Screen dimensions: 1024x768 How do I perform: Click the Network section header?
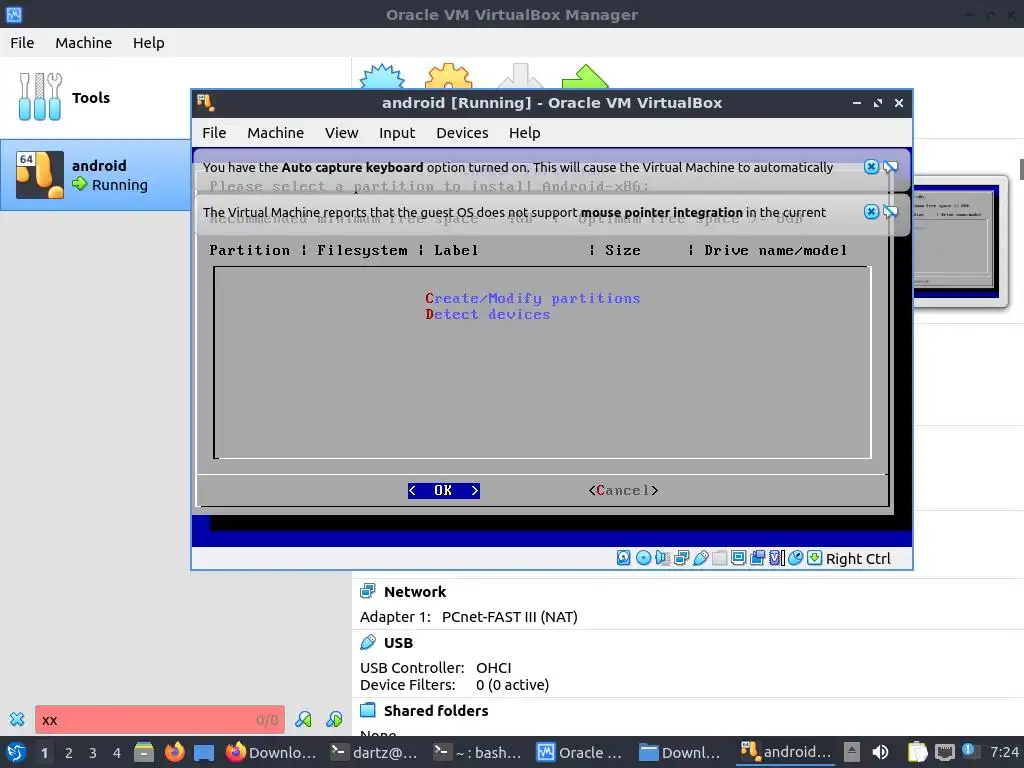tap(415, 592)
